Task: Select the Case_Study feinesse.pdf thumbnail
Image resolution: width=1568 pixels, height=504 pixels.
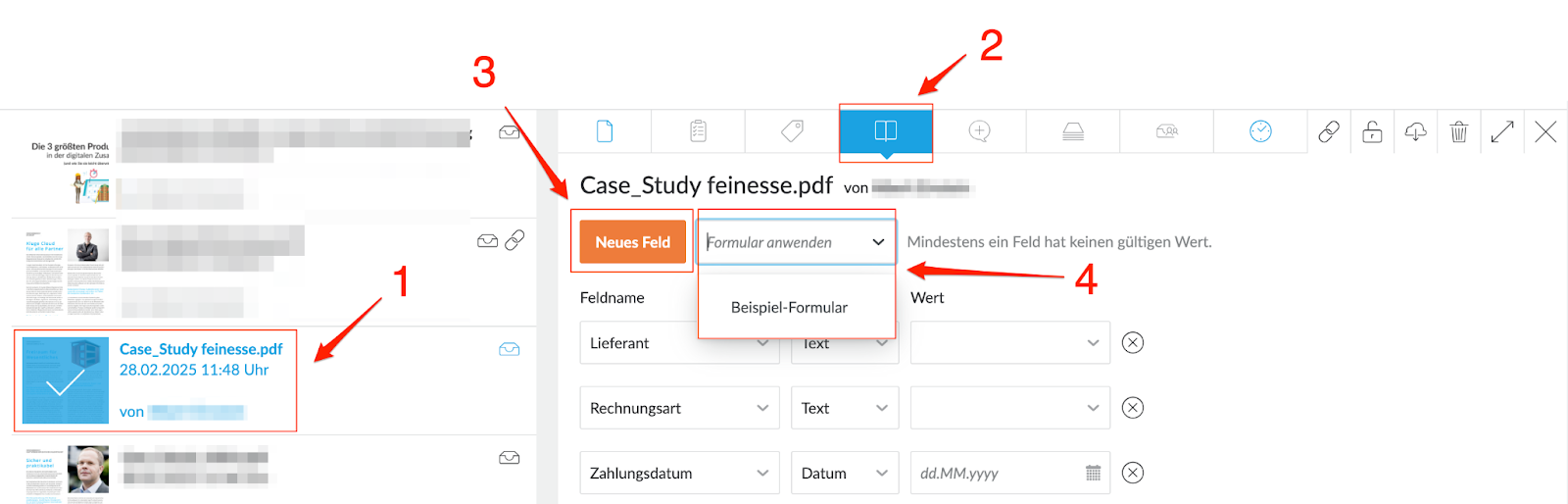Action: coord(66,380)
